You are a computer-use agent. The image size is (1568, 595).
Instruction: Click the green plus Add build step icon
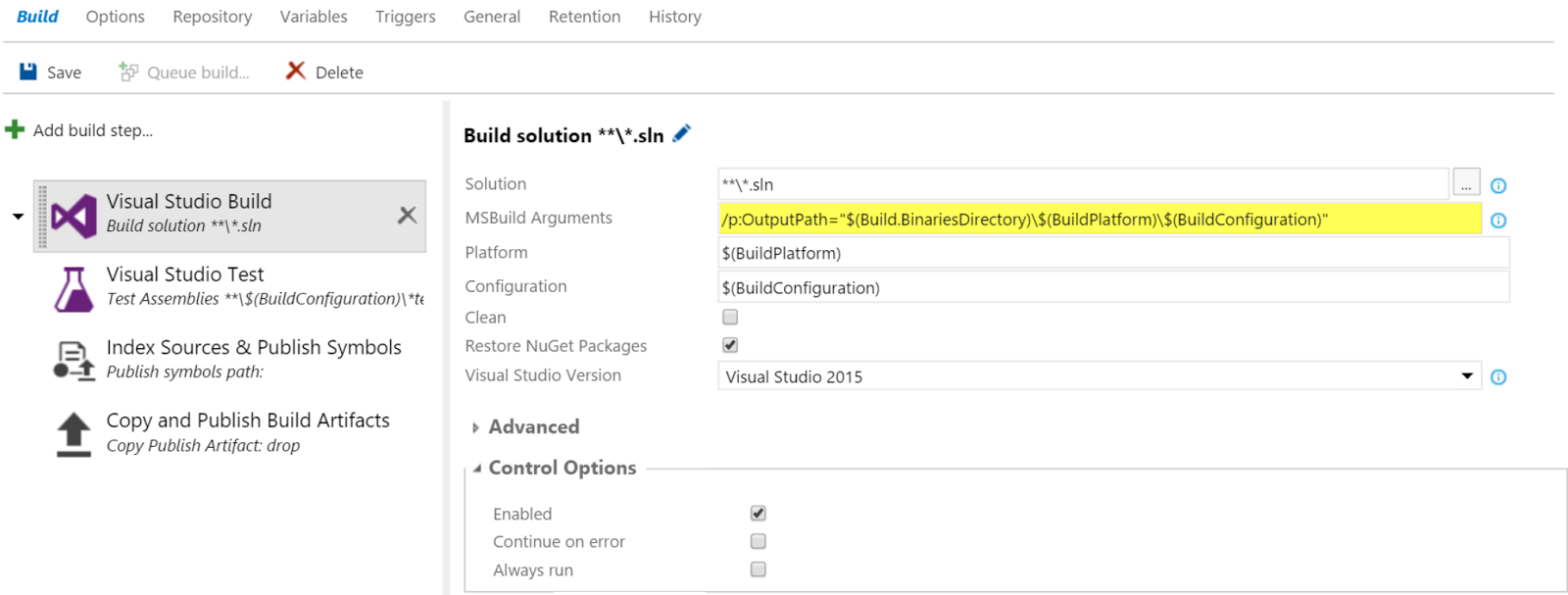(x=15, y=129)
